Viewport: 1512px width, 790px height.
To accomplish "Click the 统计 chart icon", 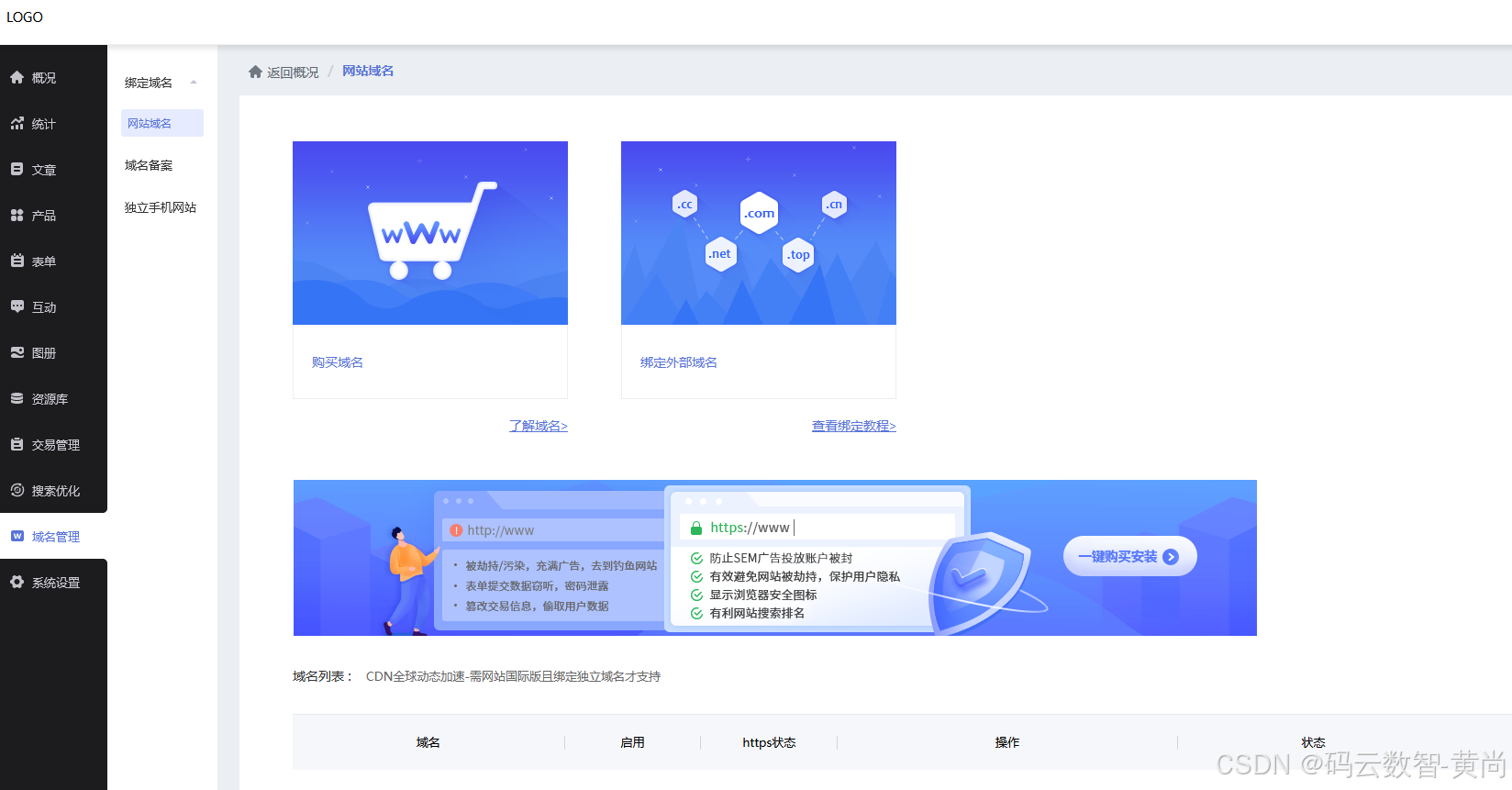I will tap(17, 124).
